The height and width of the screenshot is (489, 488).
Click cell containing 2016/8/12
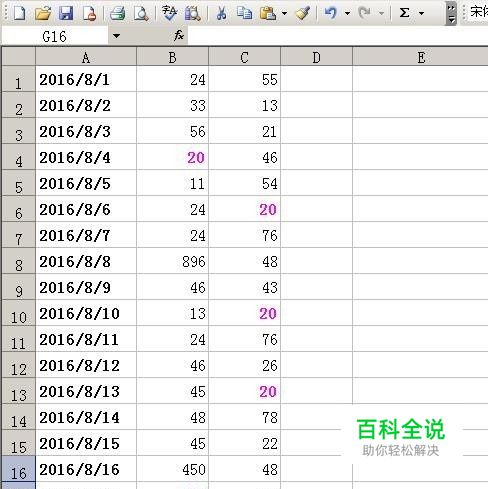86,365
